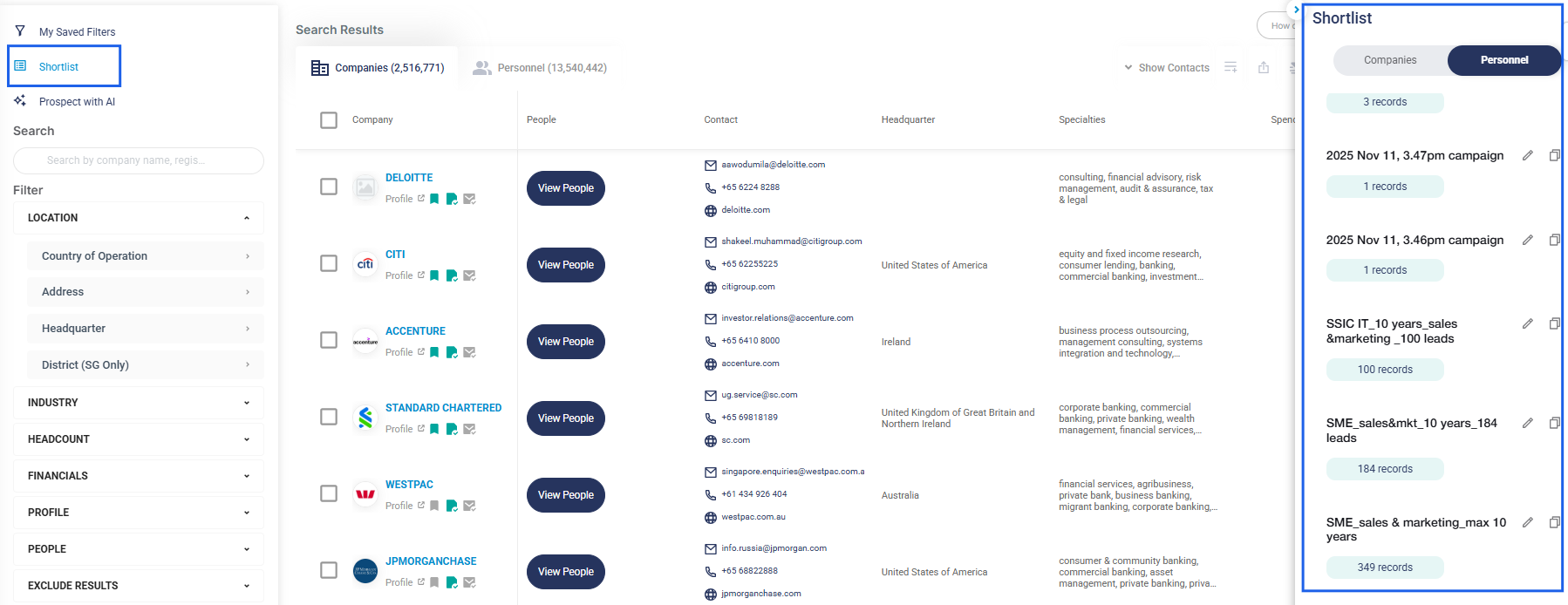Click the gray bookmark icon for WESTPAC
This screenshot has height=605, width=1568.
coord(434,506)
